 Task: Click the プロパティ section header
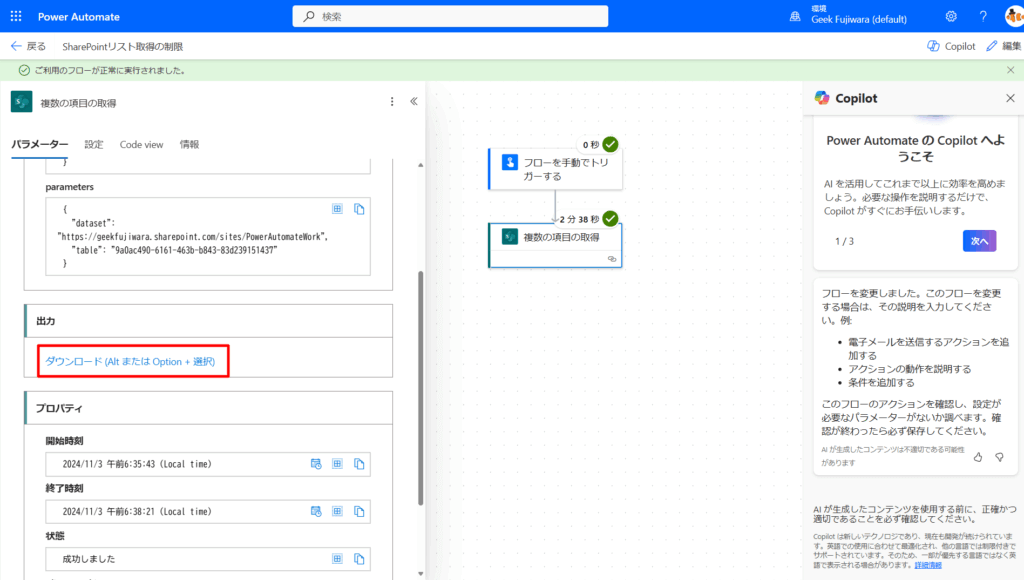[209, 408]
